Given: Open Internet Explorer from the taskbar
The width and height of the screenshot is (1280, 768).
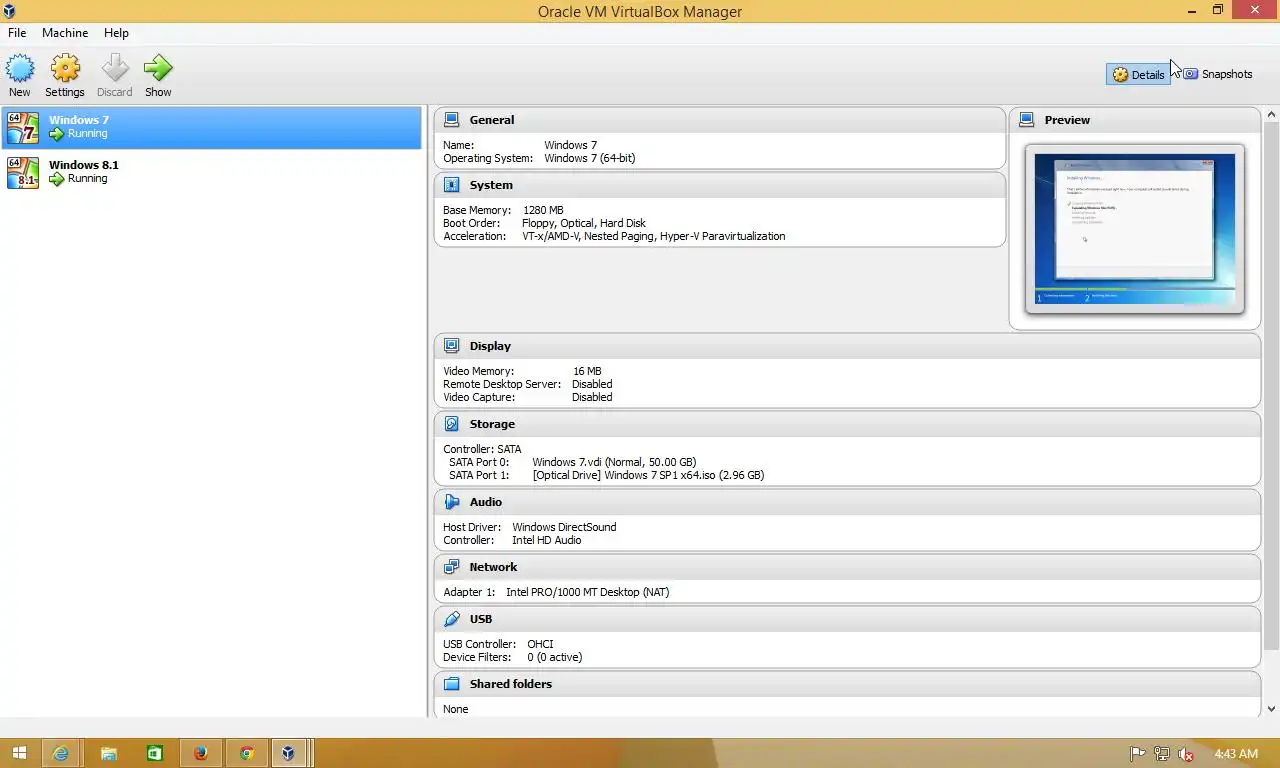Looking at the screenshot, I should coord(61,753).
